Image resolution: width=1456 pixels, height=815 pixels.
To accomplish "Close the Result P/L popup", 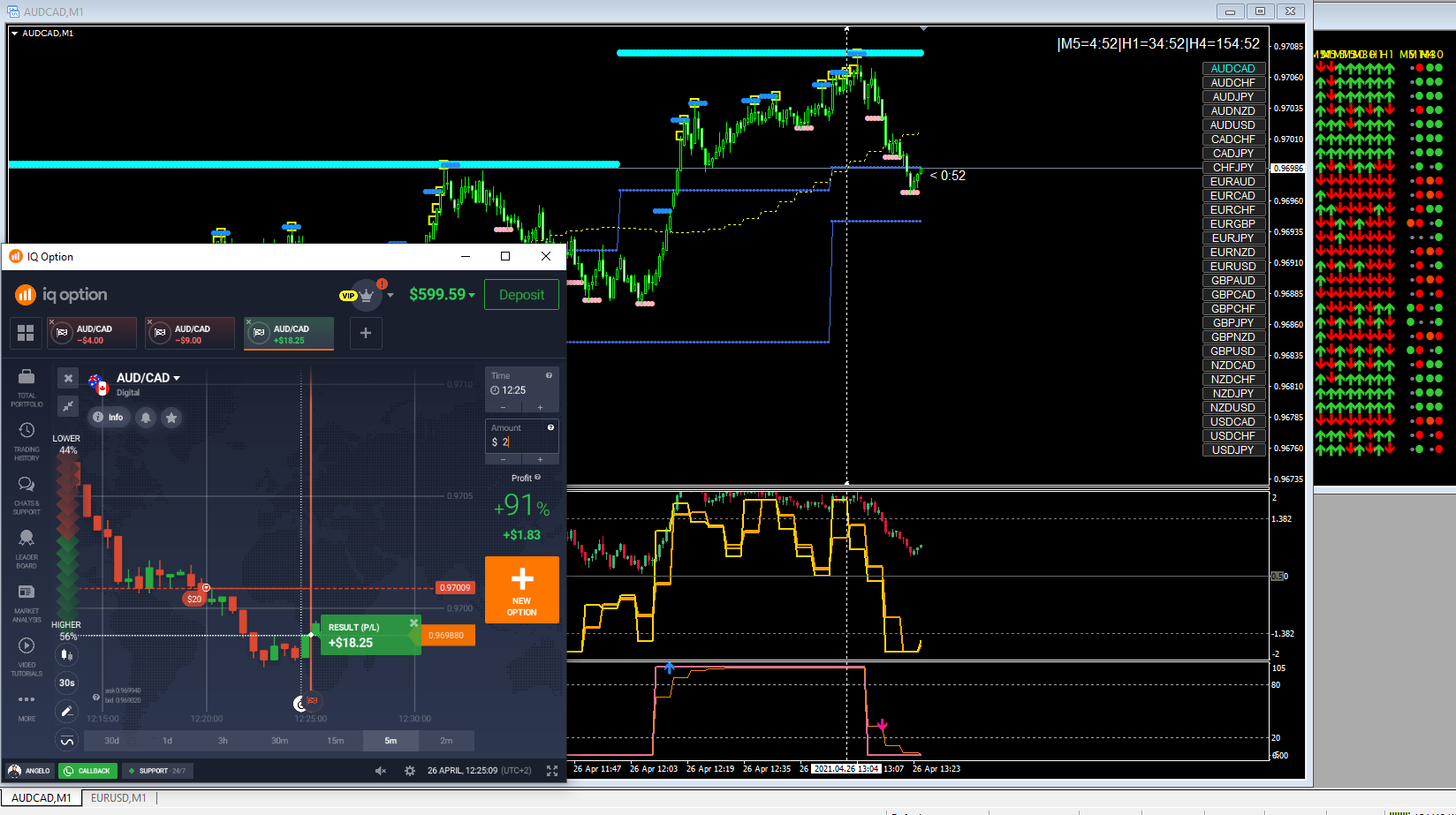I will coord(413,623).
